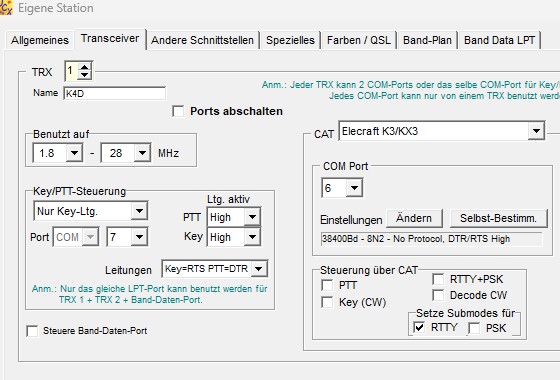Open the PTT Ltg. aktiv High dropdown

[252, 217]
